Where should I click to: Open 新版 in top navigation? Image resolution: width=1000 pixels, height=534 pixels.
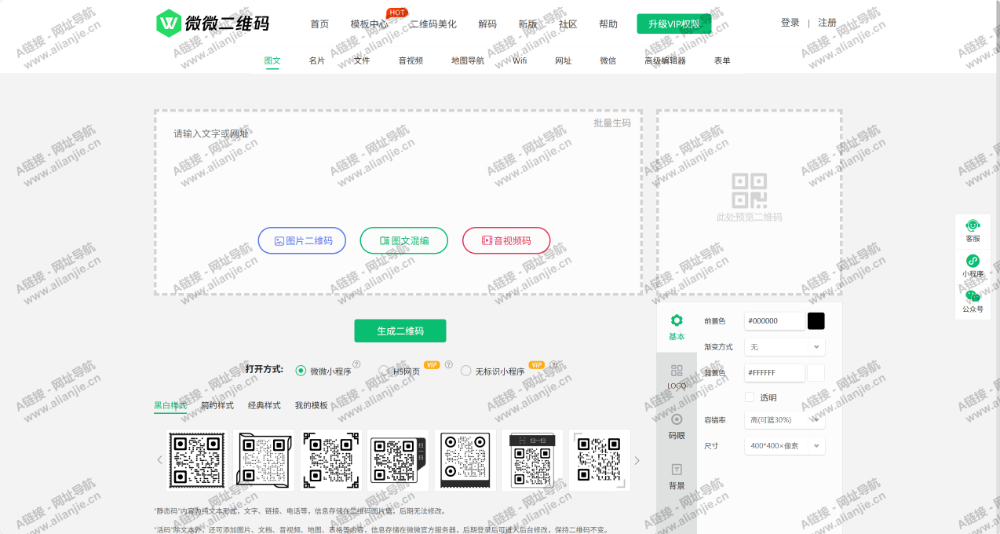tap(527, 24)
